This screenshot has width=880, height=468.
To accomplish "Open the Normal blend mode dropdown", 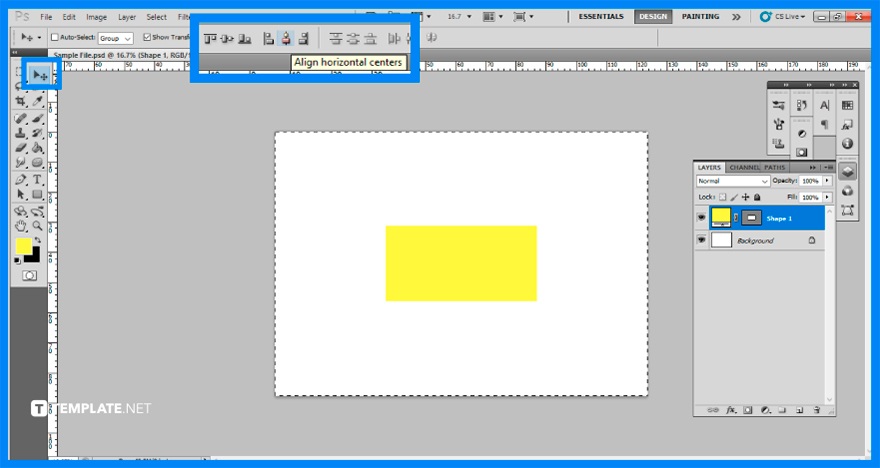I will point(733,181).
